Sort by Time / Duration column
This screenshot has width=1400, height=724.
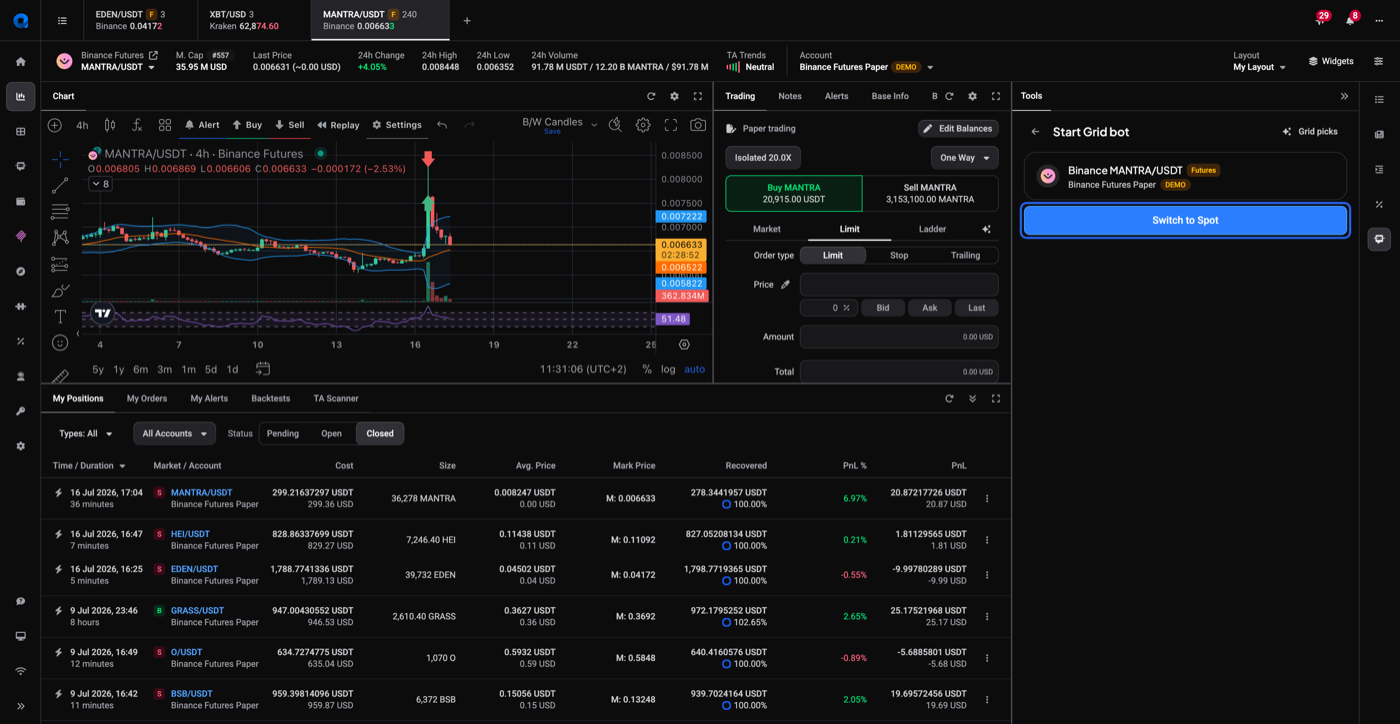pos(89,466)
